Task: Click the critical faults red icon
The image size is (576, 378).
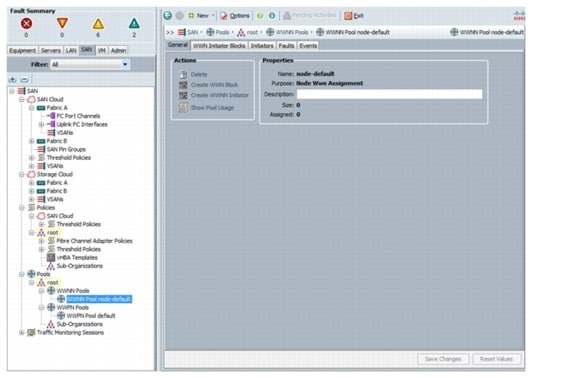Action: (26, 24)
